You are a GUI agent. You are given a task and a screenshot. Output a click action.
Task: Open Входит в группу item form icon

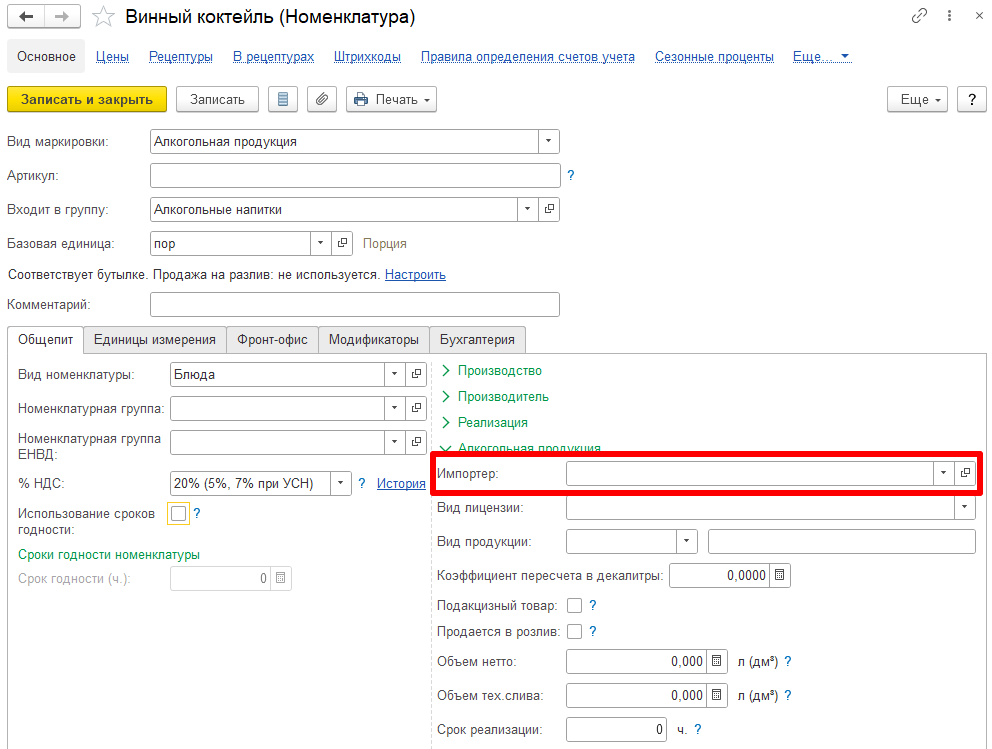[549, 209]
